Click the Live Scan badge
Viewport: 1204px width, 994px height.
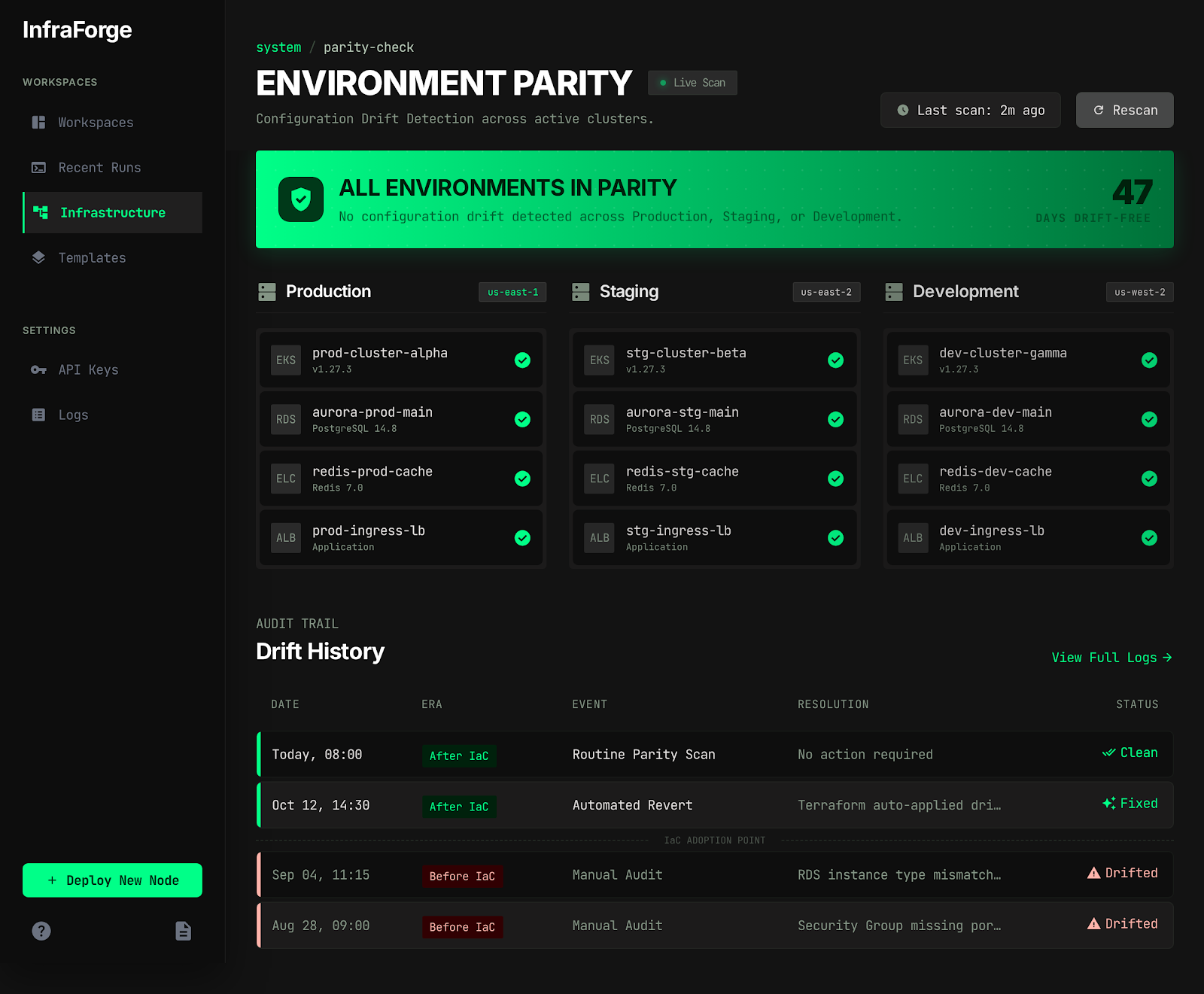pos(692,83)
